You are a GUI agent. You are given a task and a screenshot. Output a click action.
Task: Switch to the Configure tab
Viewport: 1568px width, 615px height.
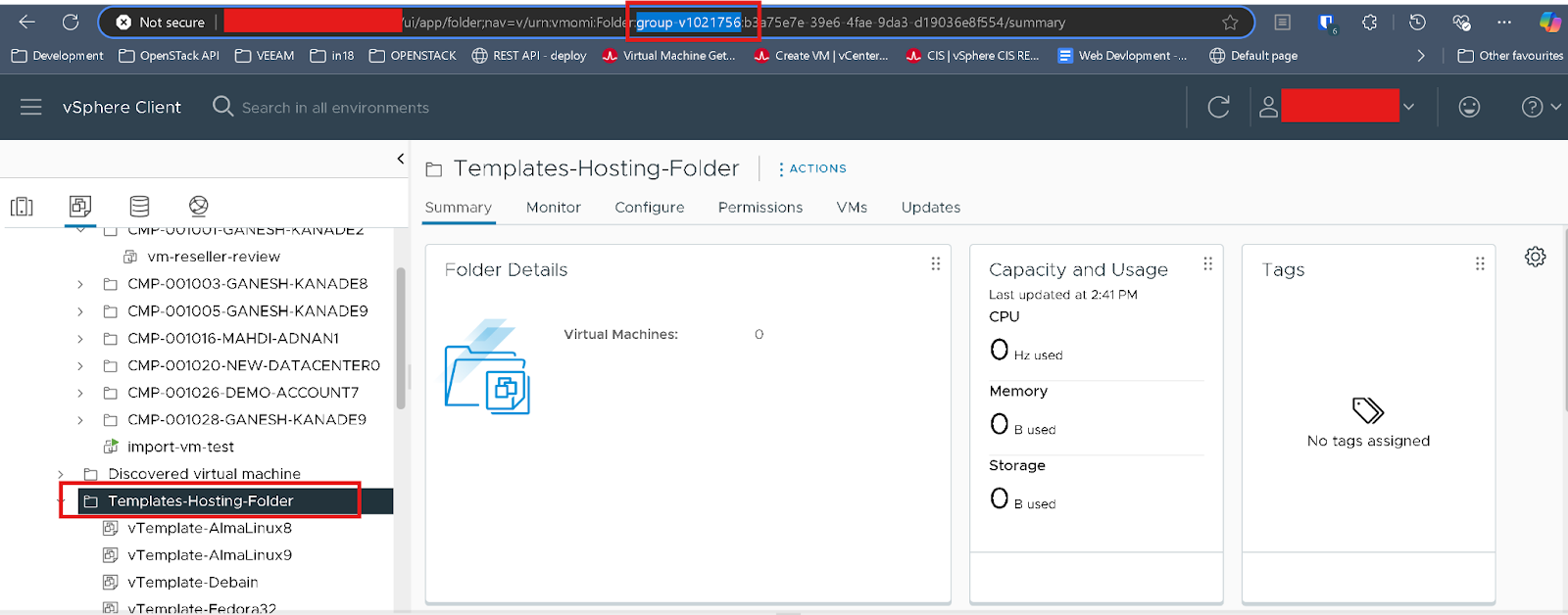click(x=650, y=208)
